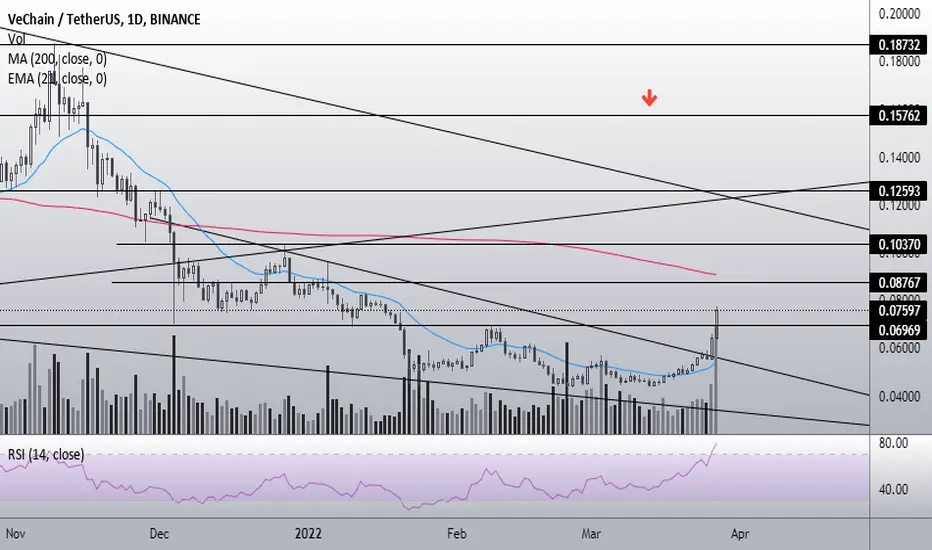Image resolution: width=932 pixels, height=550 pixels.
Task: Click the 2022 label on time axis
Action: pos(308,533)
